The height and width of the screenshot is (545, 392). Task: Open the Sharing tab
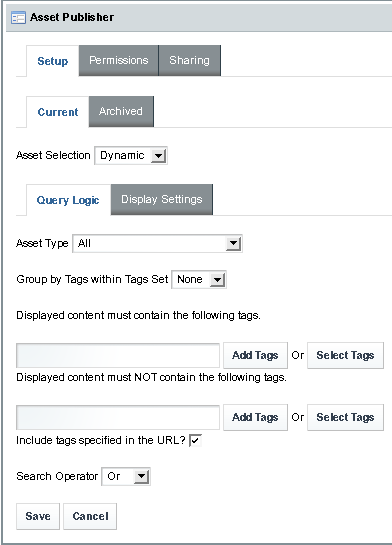pyautogui.click(x=190, y=60)
